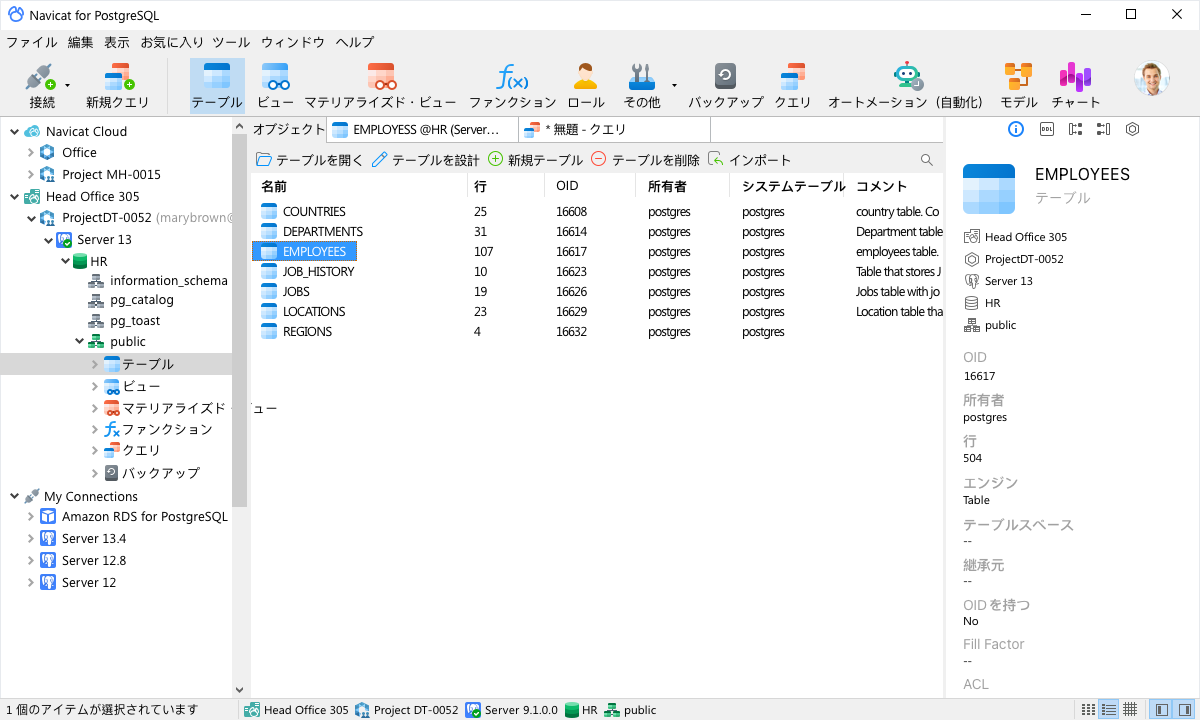Screen dimensions: 1200x720
Task: Open the View (ビュー) toolbar icon
Action: click(275, 86)
